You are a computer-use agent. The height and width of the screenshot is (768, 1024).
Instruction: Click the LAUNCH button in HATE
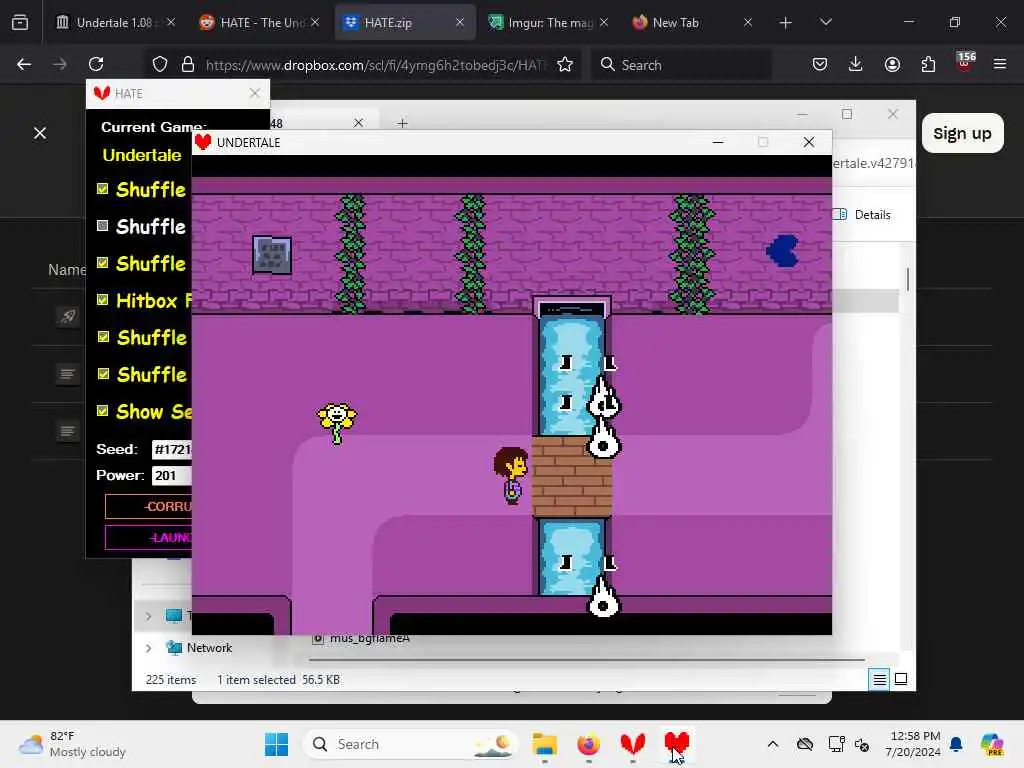coord(148,538)
